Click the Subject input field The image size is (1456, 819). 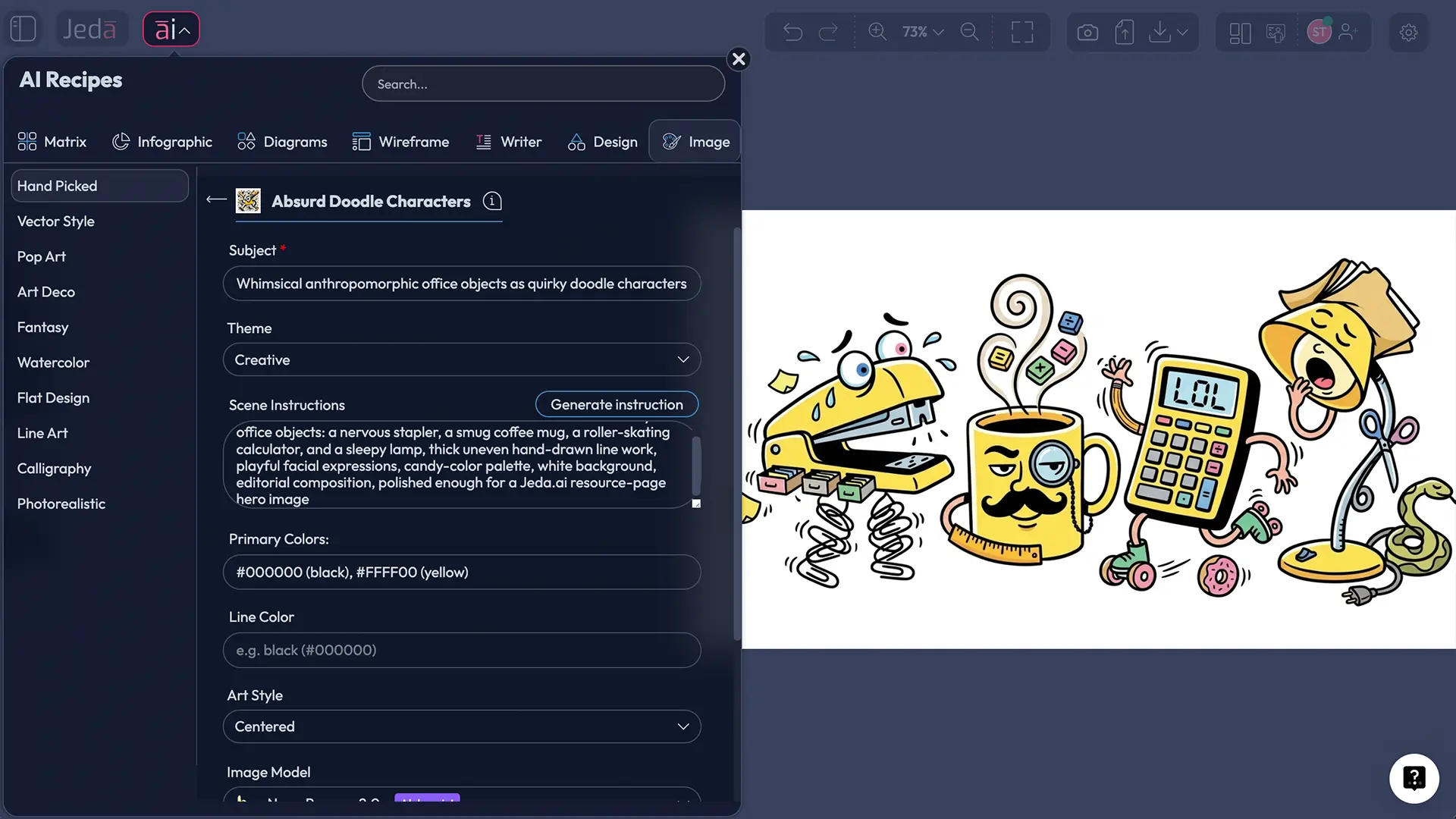point(462,284)
